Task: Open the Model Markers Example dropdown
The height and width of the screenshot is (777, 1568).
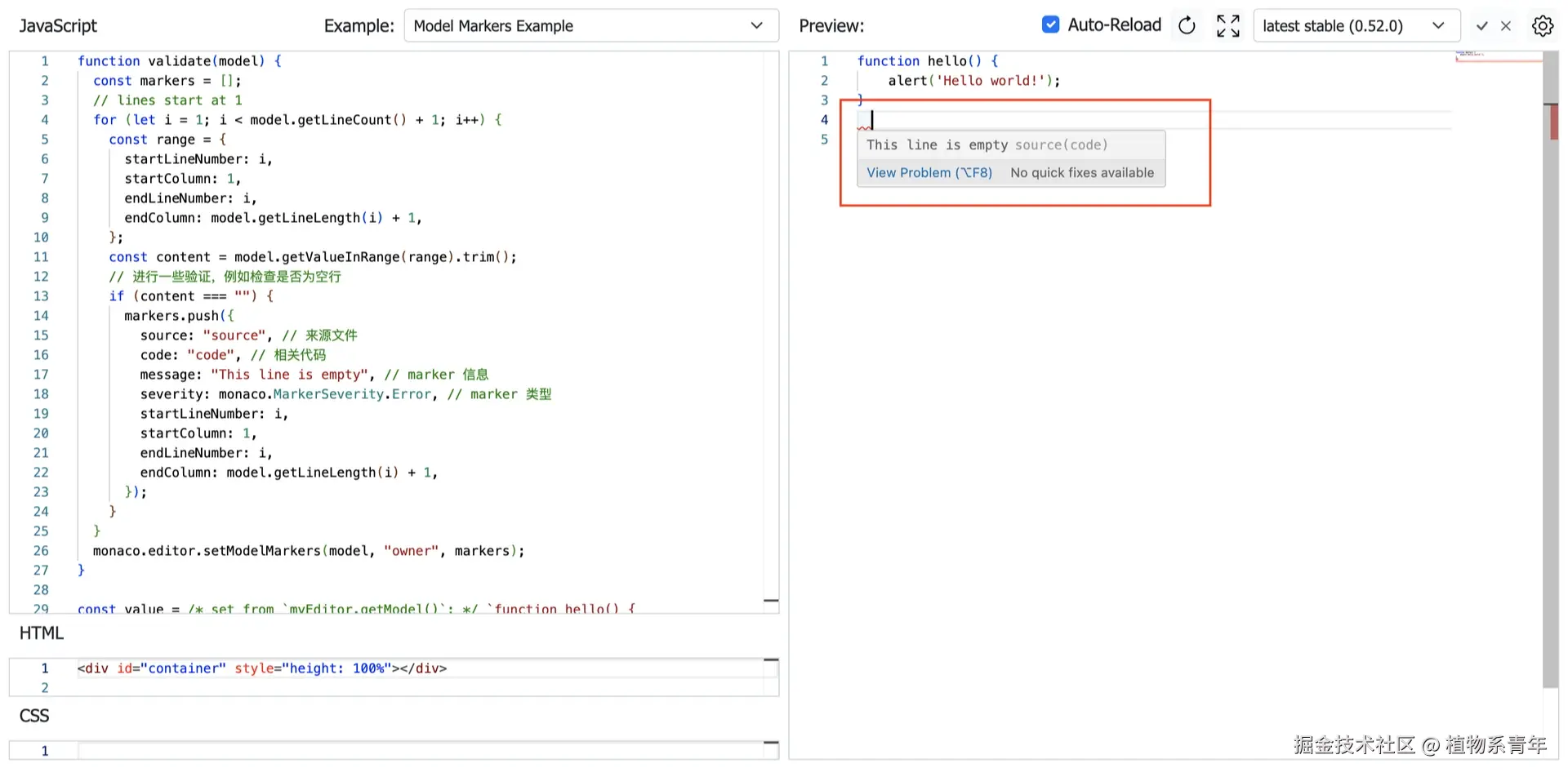Action: coord(590,26)
